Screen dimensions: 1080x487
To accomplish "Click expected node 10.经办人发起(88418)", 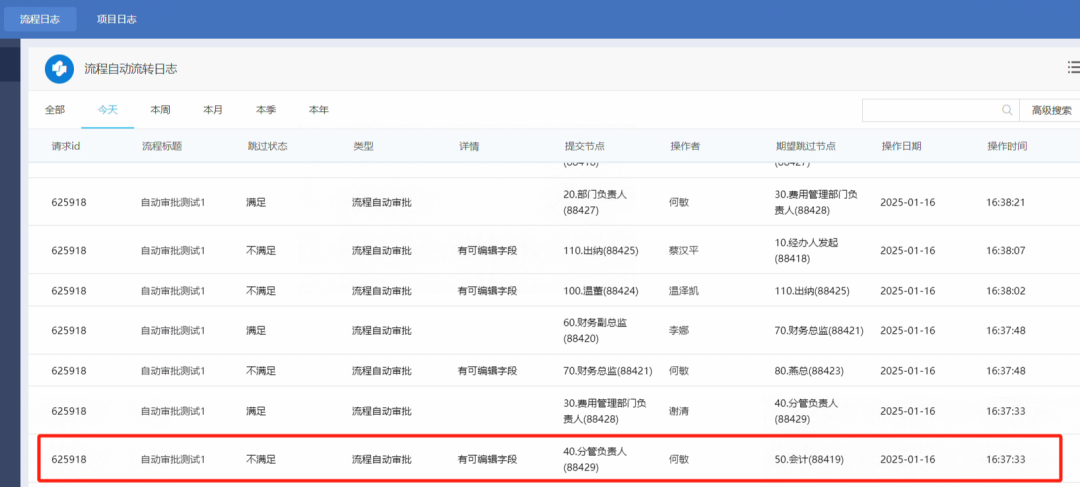I will (807, 251).
